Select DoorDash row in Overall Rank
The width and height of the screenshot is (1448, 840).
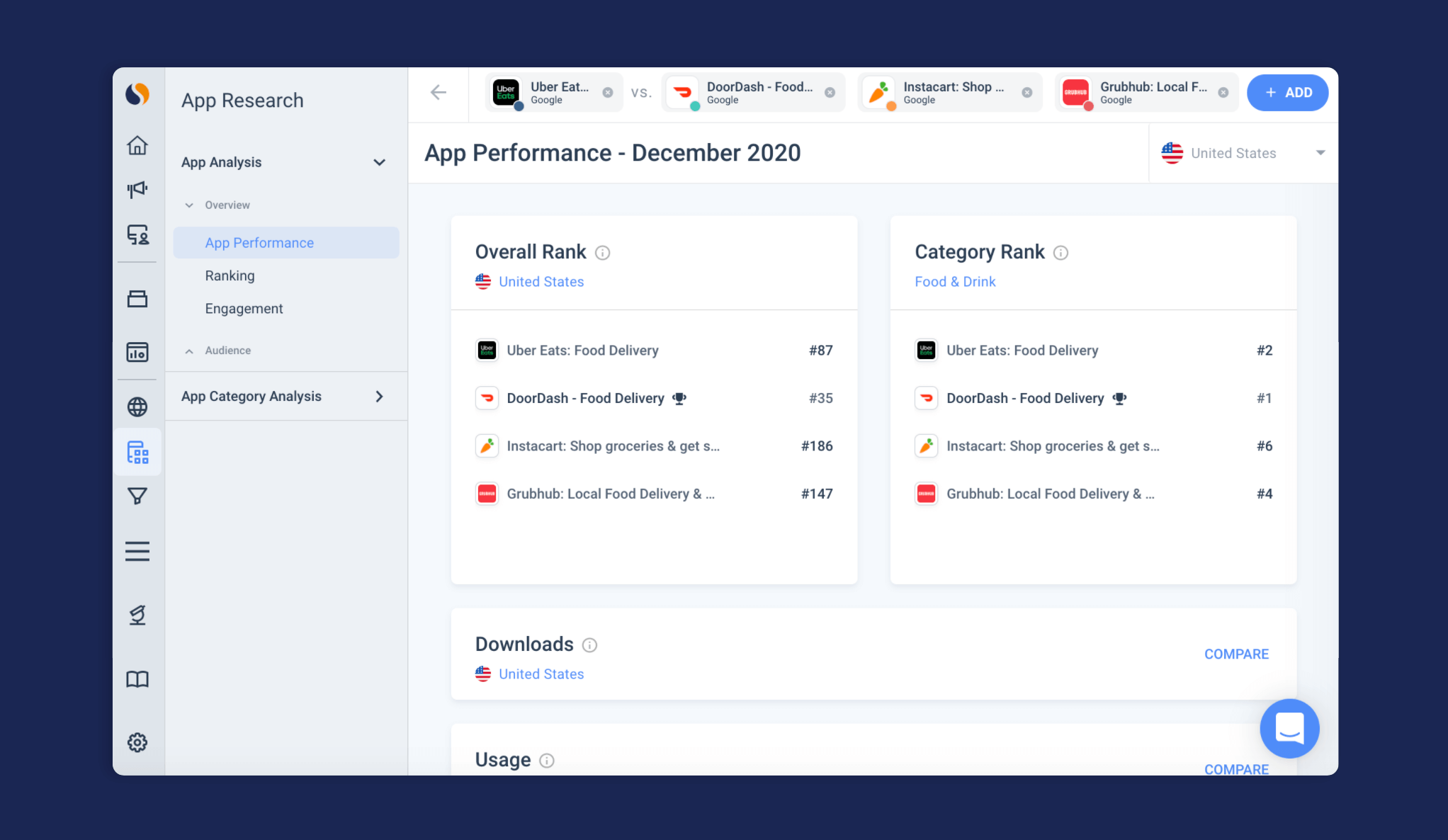tap(654, 398)
